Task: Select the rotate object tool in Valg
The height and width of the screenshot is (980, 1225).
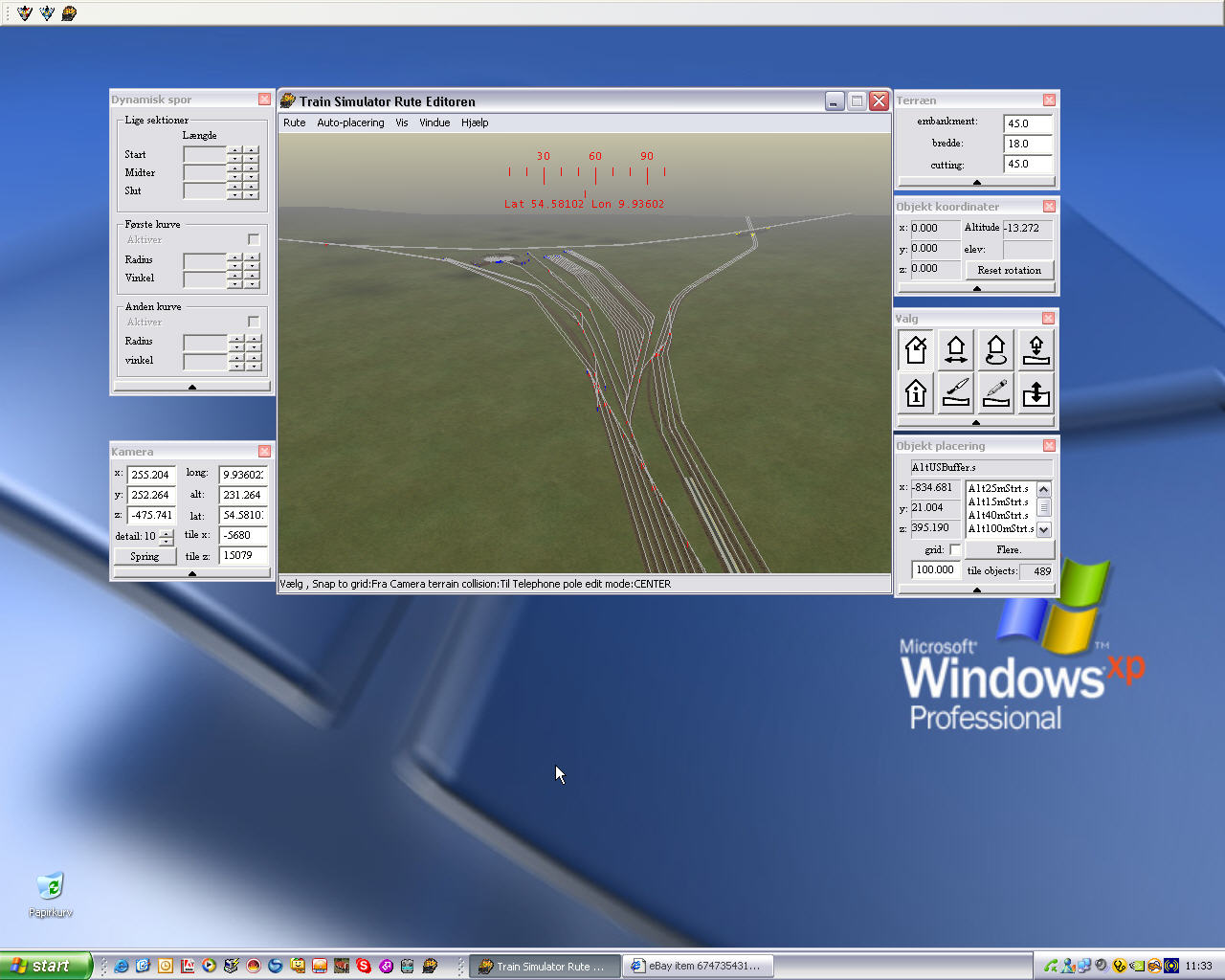Action: (996, 349)
